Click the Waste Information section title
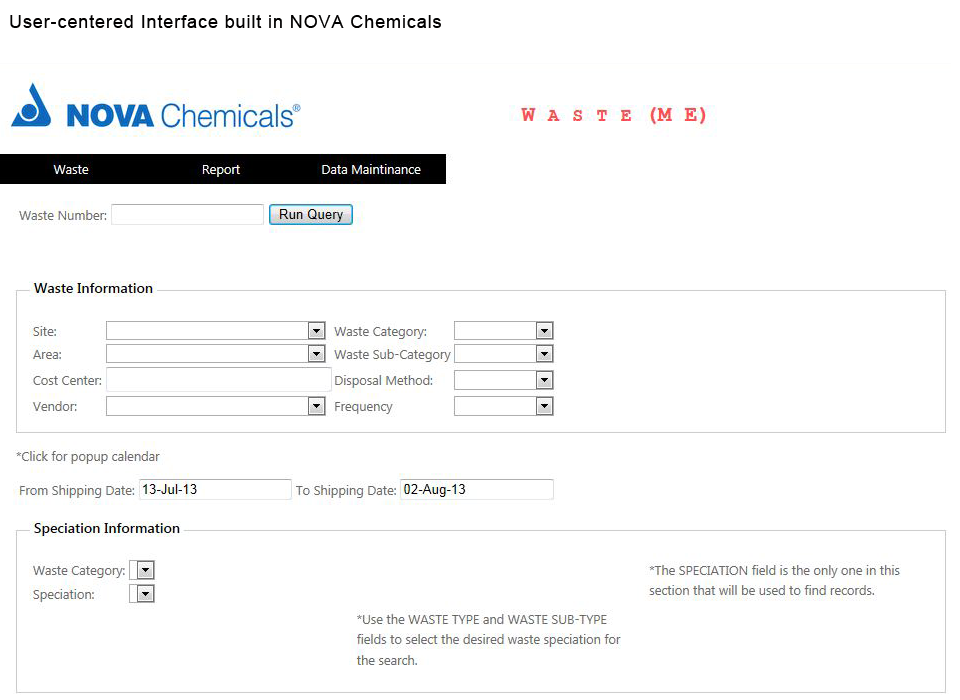Image resolution: width=960 pixels, height=700 pixels. tap(93, 289)
